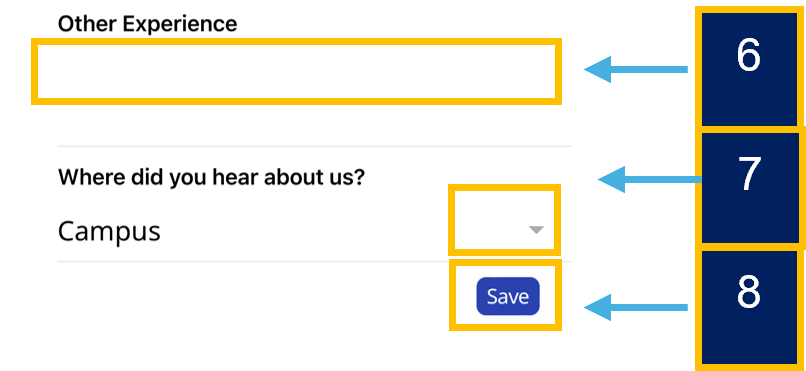Click divider line above hear about us question
This screenshot has height=371, width=806.
[x=314, y=146]
